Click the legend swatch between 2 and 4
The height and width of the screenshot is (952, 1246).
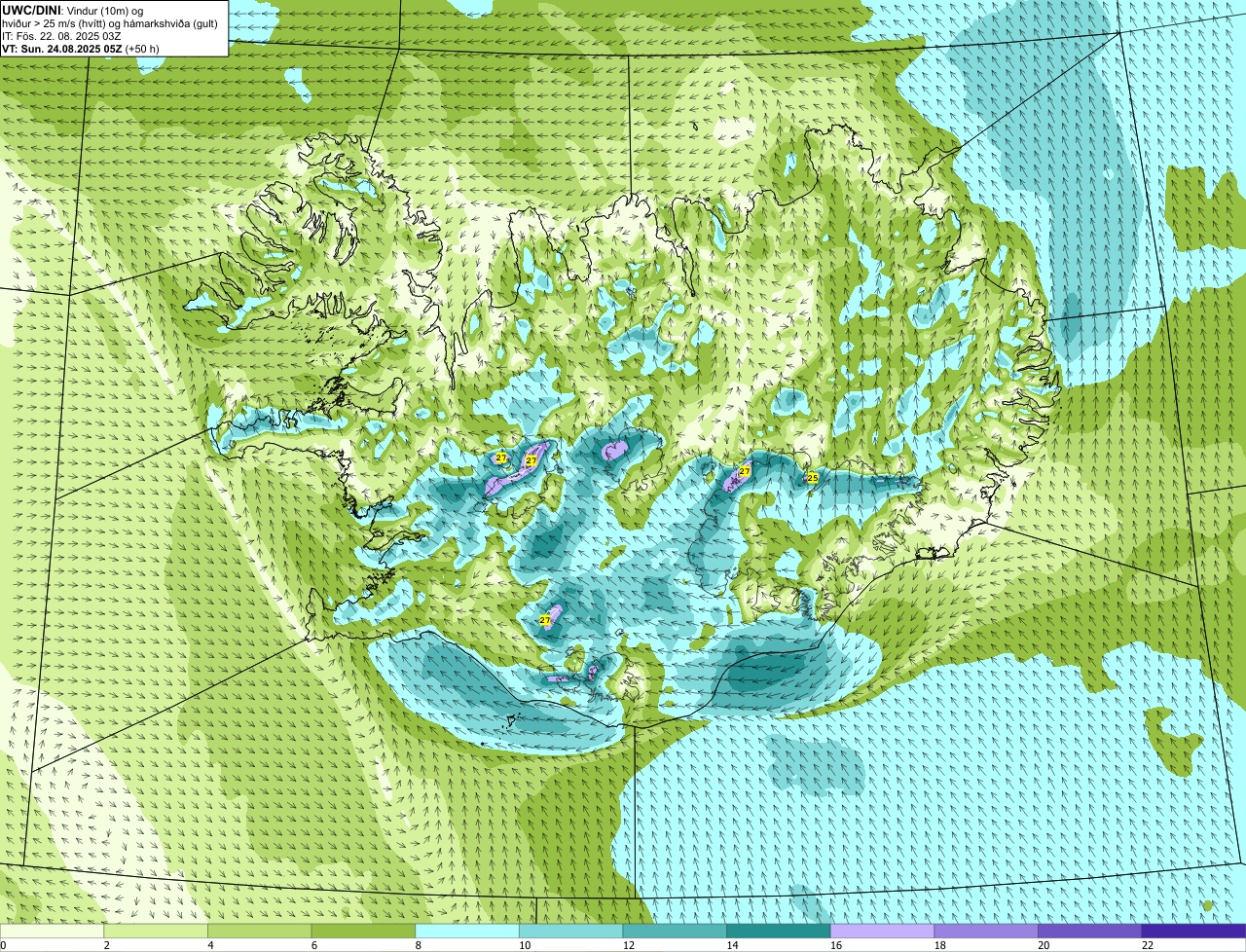156,931
